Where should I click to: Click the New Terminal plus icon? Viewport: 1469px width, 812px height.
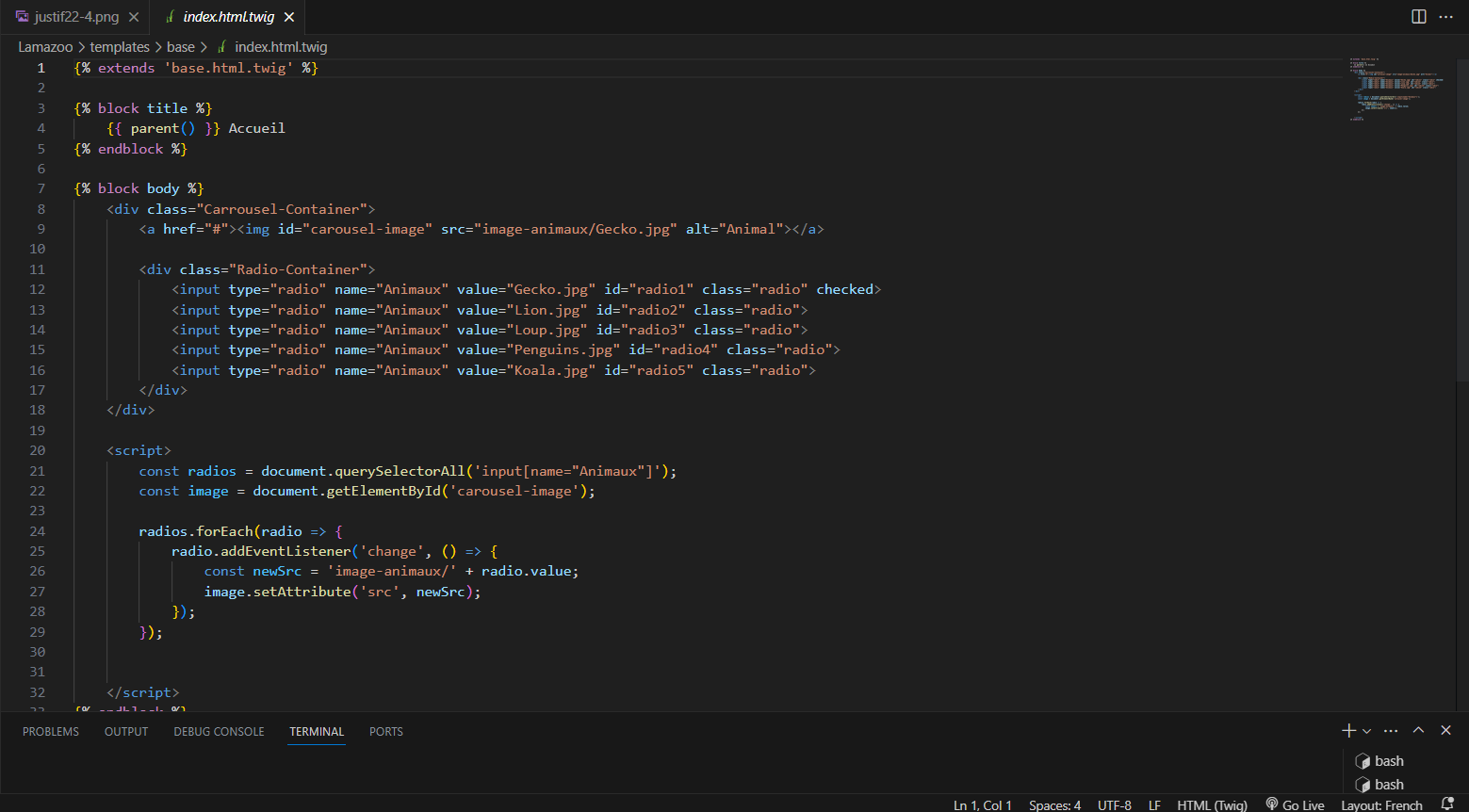[x=1348, y=731]
